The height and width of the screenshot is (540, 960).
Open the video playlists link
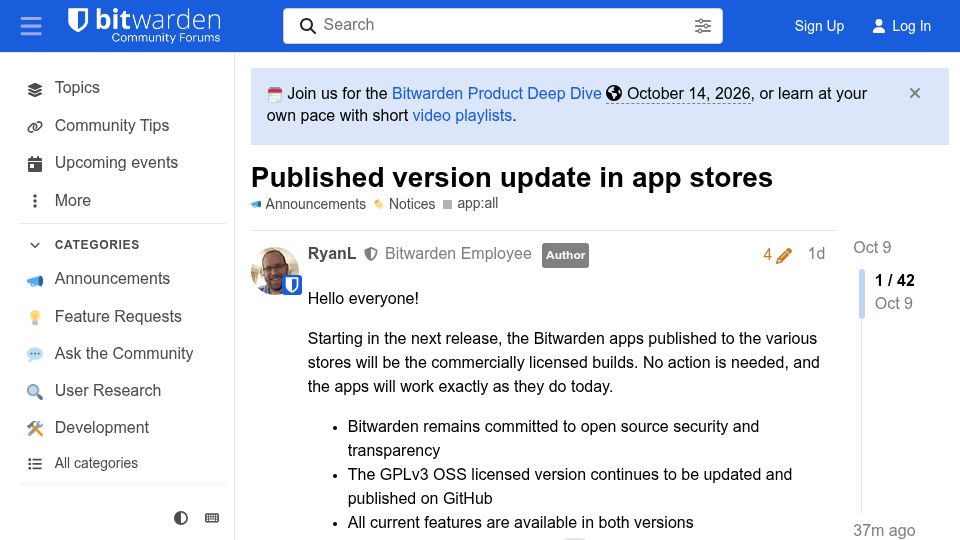[462, 116]
